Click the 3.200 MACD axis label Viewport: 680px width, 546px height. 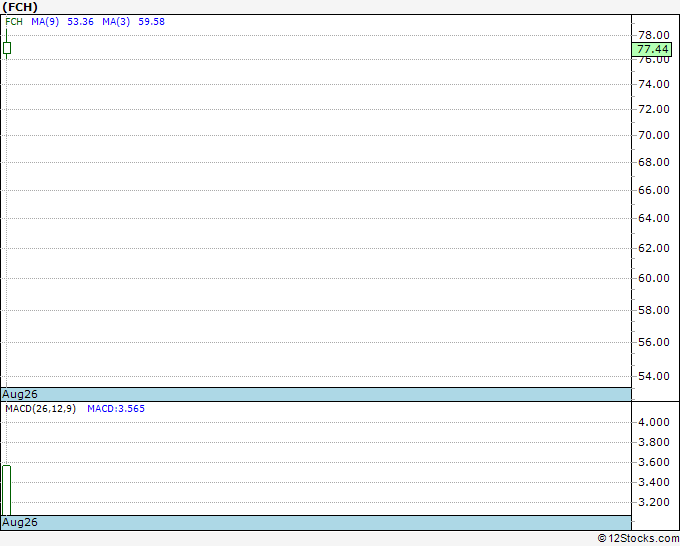click(x=654, y=502)
